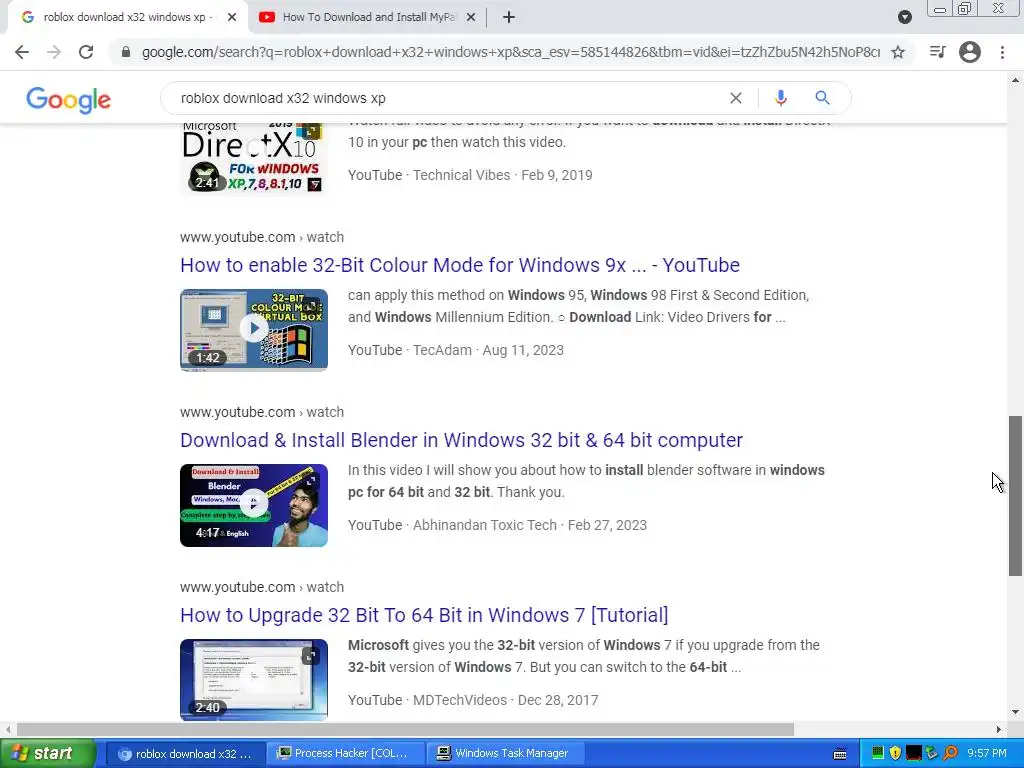
Task: Switch to How To Download and Install tab
Action: pyautogui.click(x=369, y=17)
